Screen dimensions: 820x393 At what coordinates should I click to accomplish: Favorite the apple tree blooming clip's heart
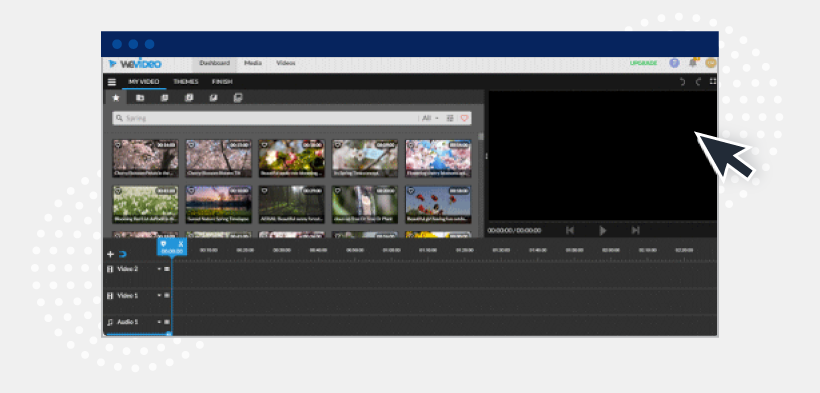[265, 144]
